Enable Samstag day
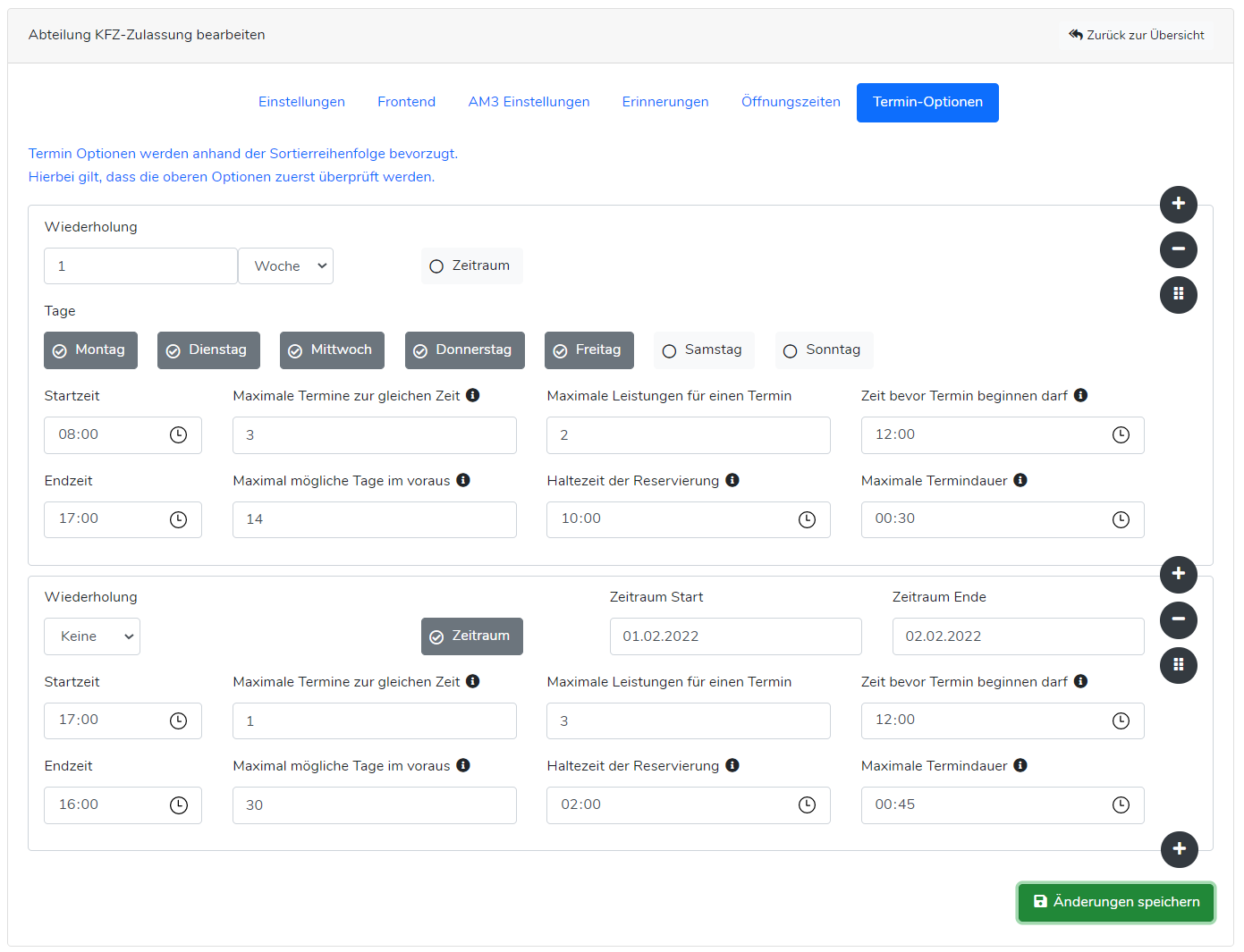This screenshot has width=1244, height=952. (x=704, y=350)
